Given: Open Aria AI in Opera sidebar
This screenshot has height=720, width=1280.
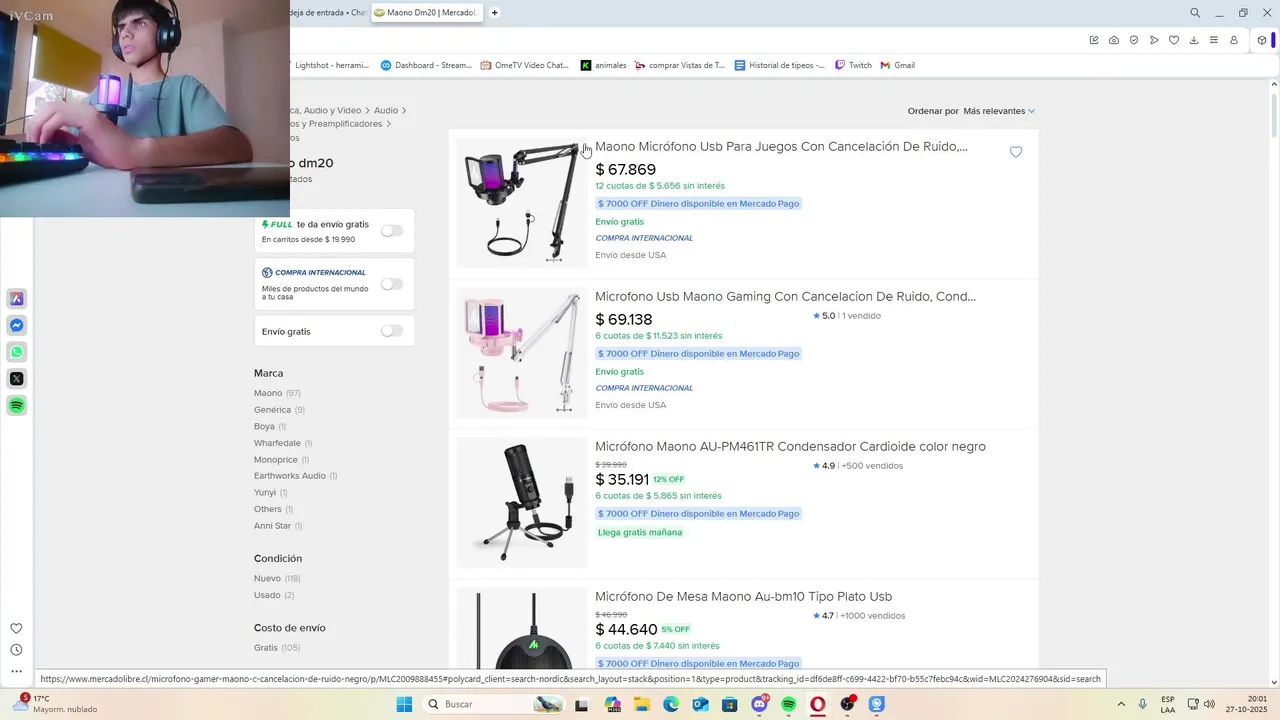Looking at the screenshot, I should (16, 299).
